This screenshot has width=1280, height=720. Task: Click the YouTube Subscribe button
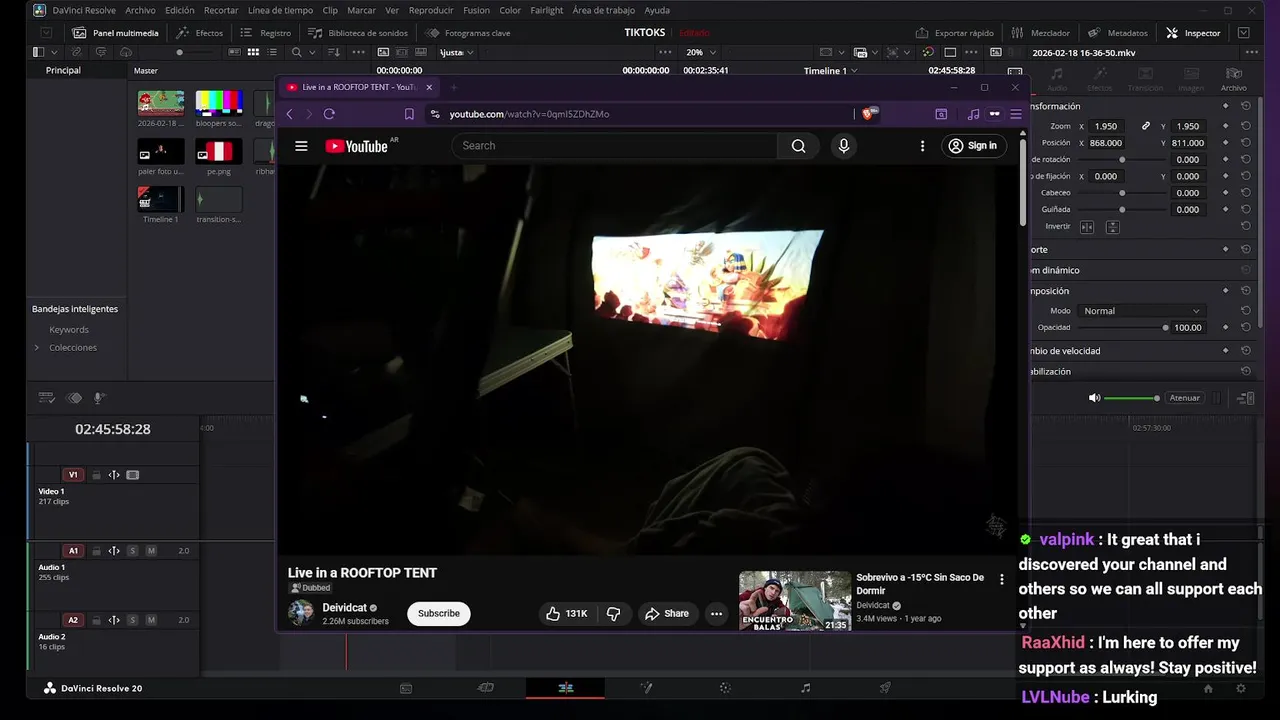(439, 613)
